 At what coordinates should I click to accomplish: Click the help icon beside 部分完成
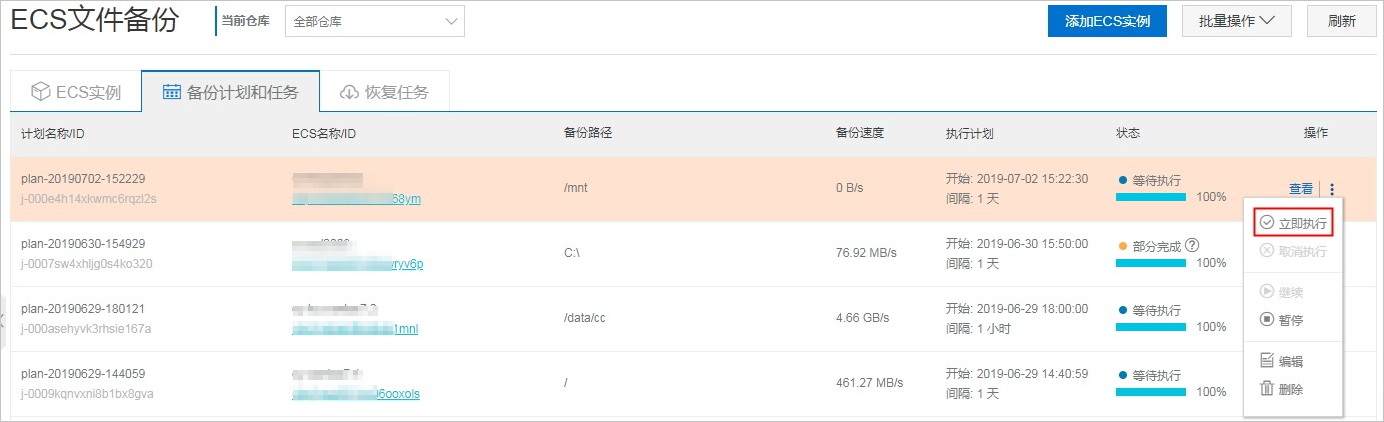pos(1192,246)
